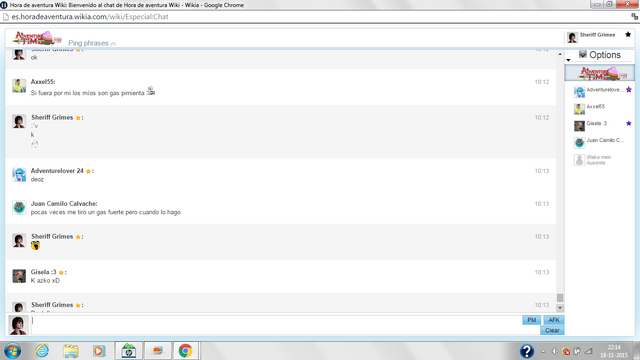This screenshot has height=360, width=640.
Task: Click Gisela :3 avatar in chat message
Action: (19, 276)
